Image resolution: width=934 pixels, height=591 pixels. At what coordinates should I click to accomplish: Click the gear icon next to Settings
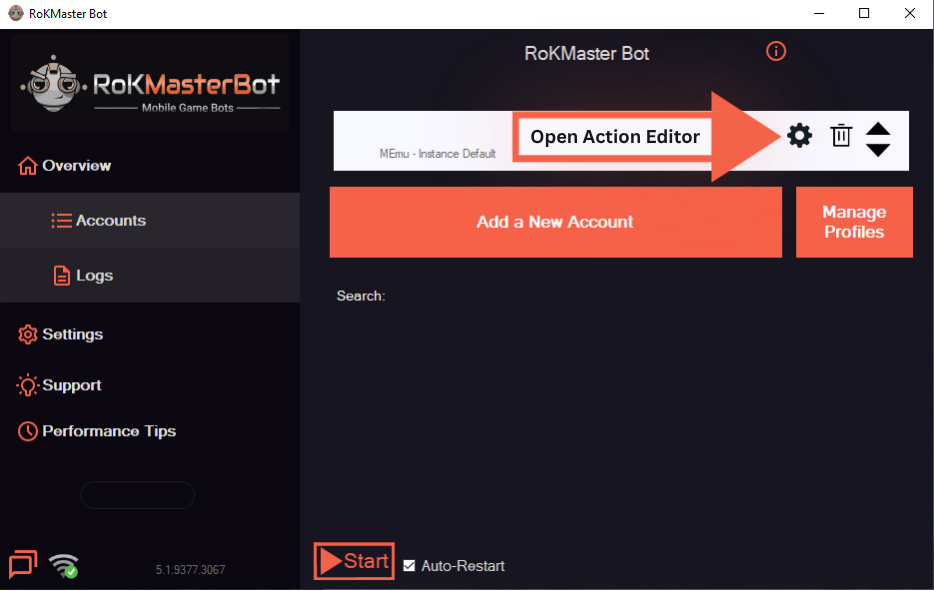point(27,334)
